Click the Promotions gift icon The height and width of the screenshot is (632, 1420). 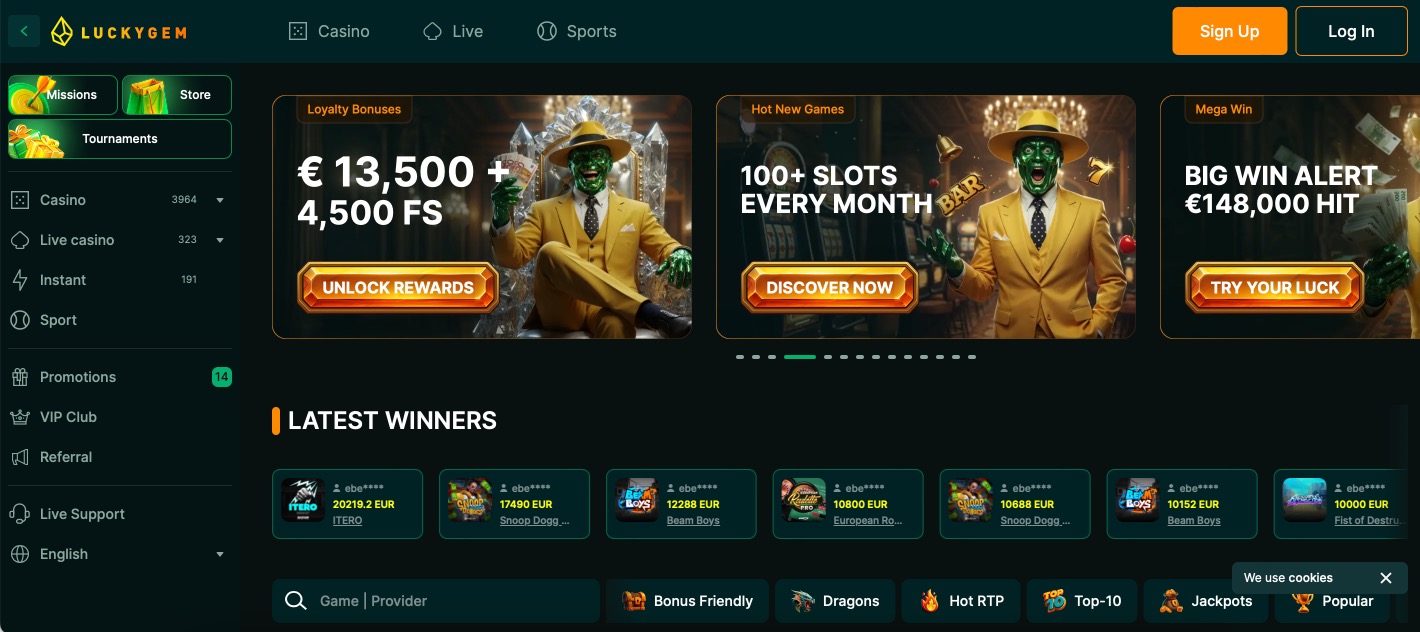click(x=20, y=377)
